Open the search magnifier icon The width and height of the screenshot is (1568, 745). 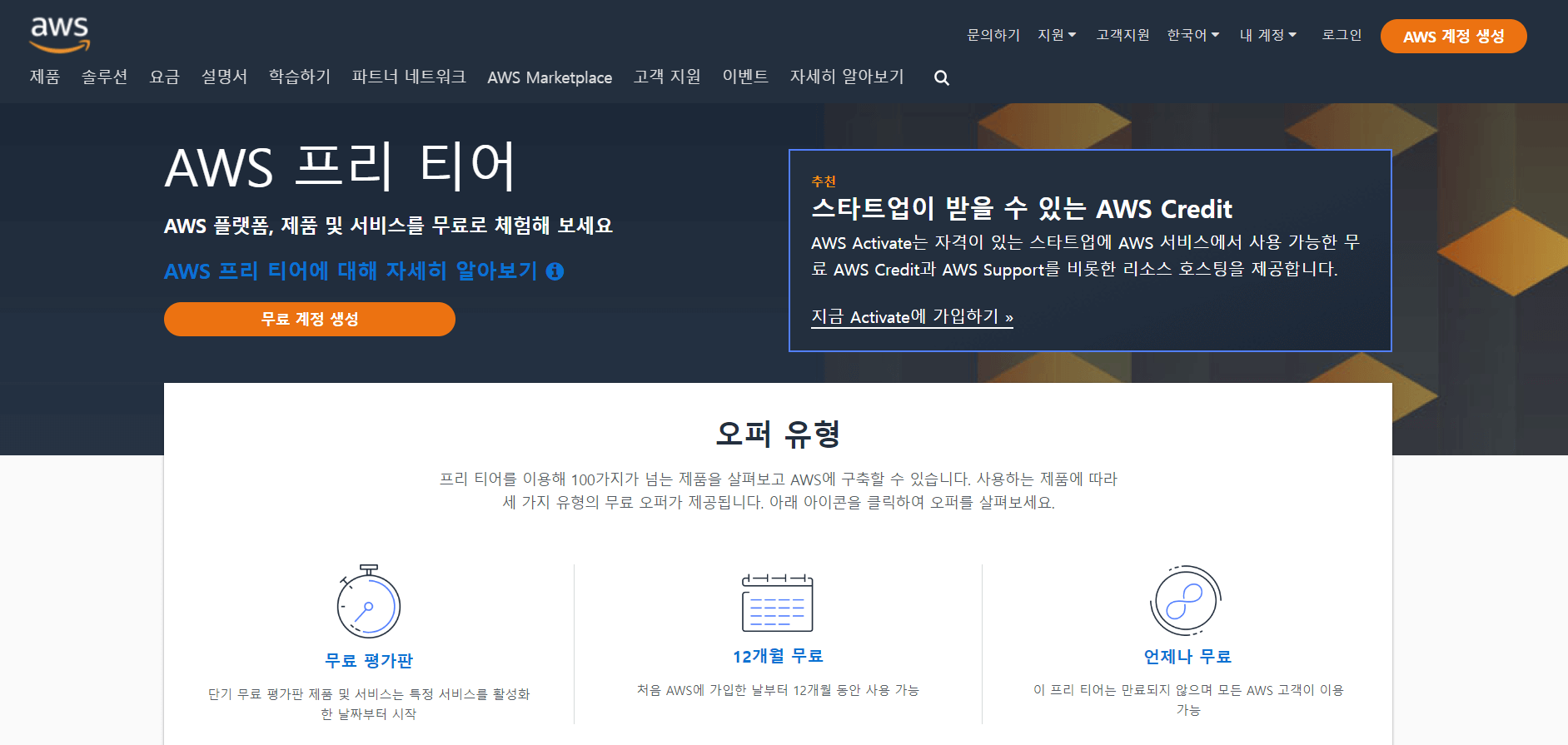942,77
